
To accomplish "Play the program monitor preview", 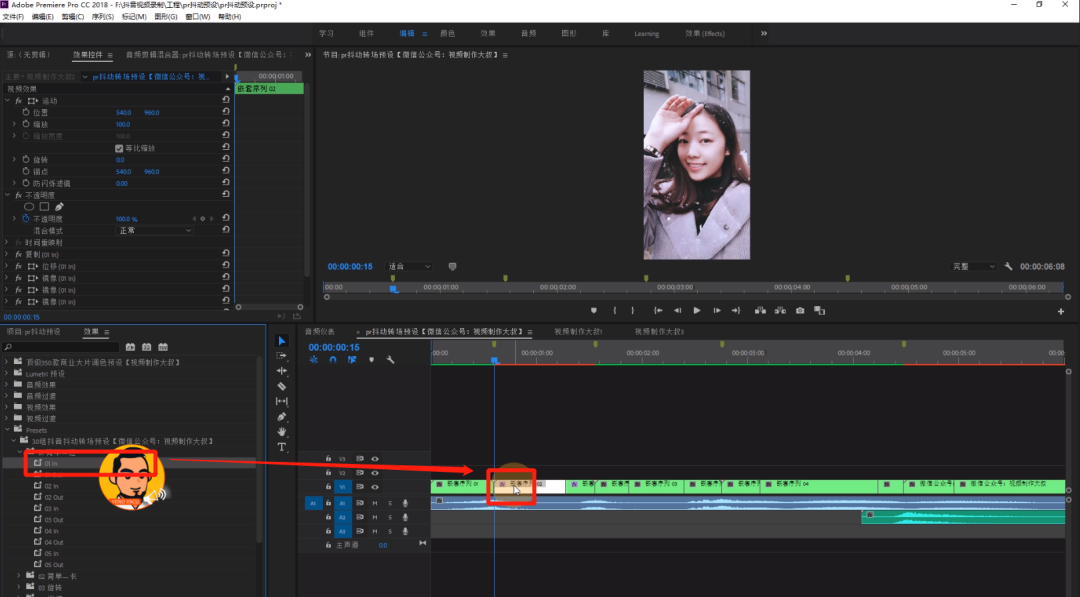I will click(697, 311).
